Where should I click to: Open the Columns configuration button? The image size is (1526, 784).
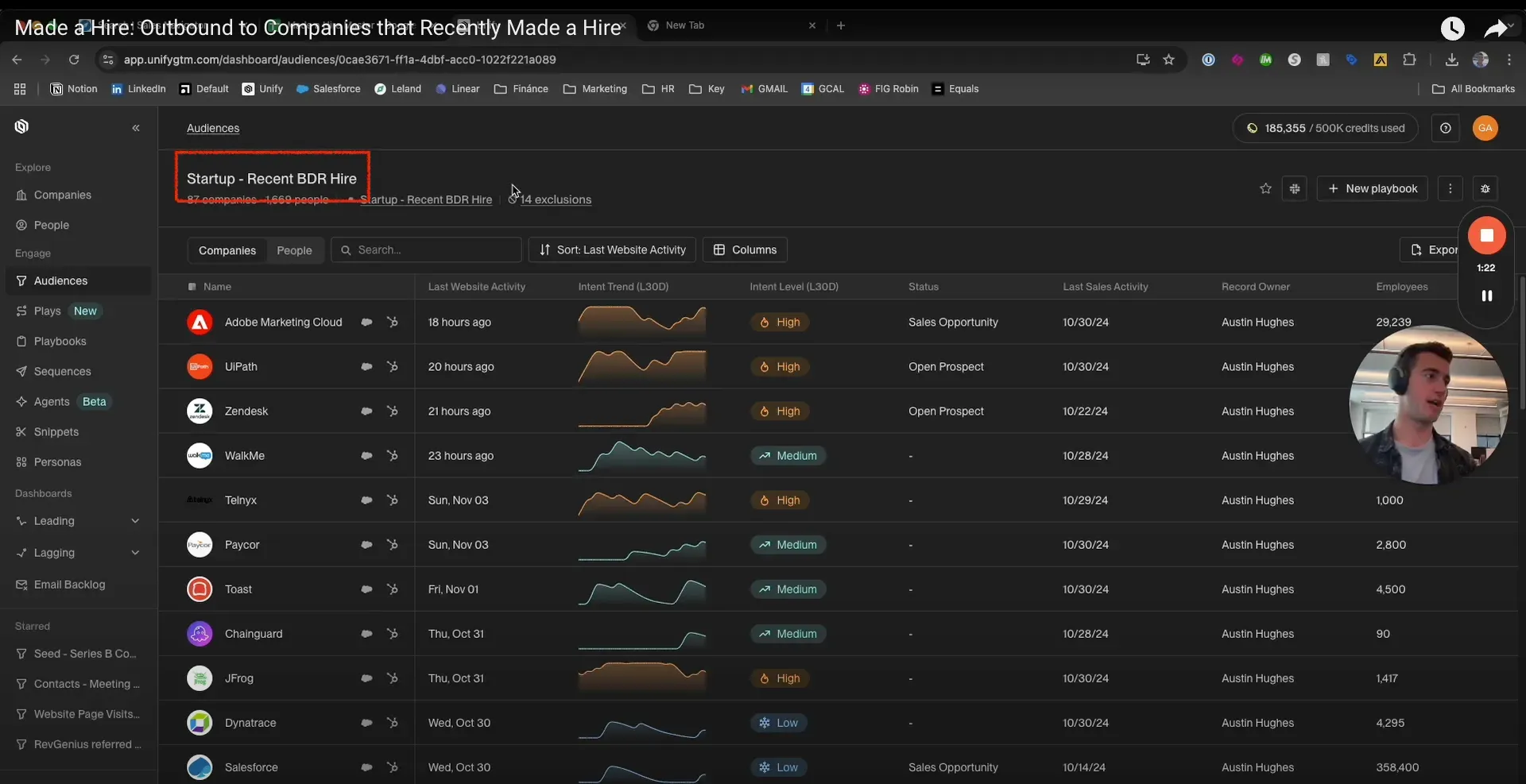pos(745,250)
